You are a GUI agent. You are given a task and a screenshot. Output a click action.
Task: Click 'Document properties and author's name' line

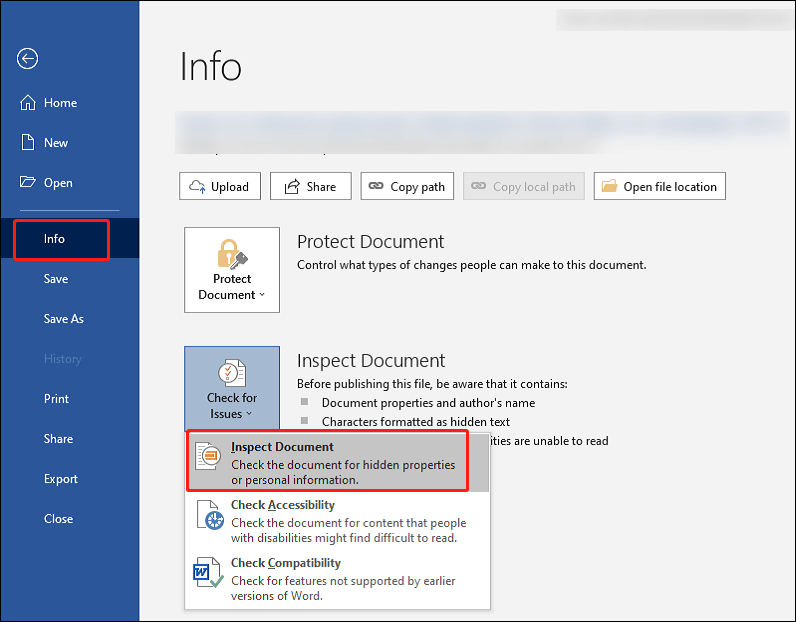(x=428, y=403)
